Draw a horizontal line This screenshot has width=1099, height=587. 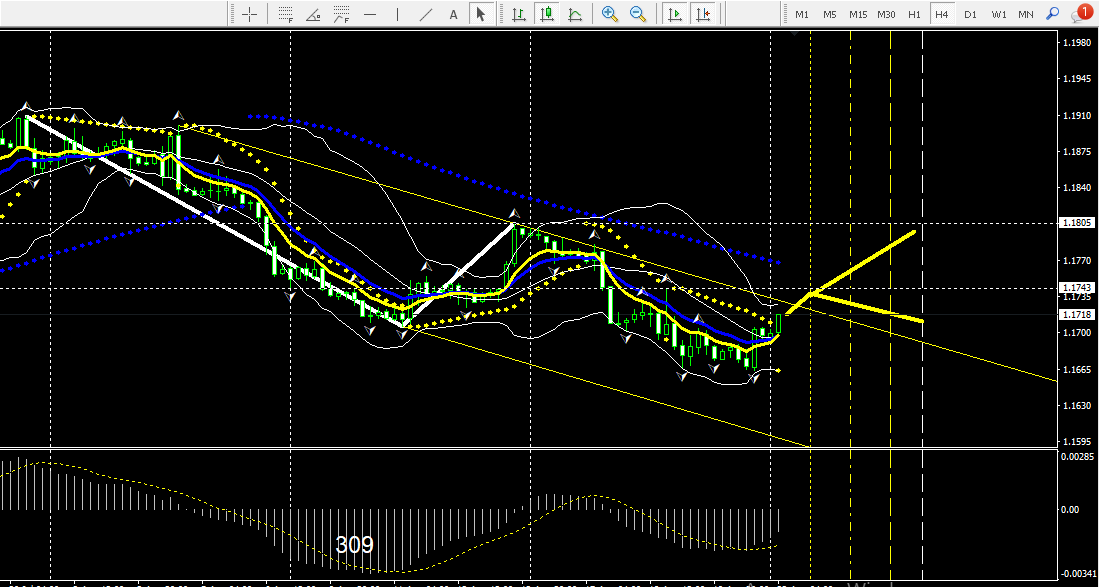[371, 14]
